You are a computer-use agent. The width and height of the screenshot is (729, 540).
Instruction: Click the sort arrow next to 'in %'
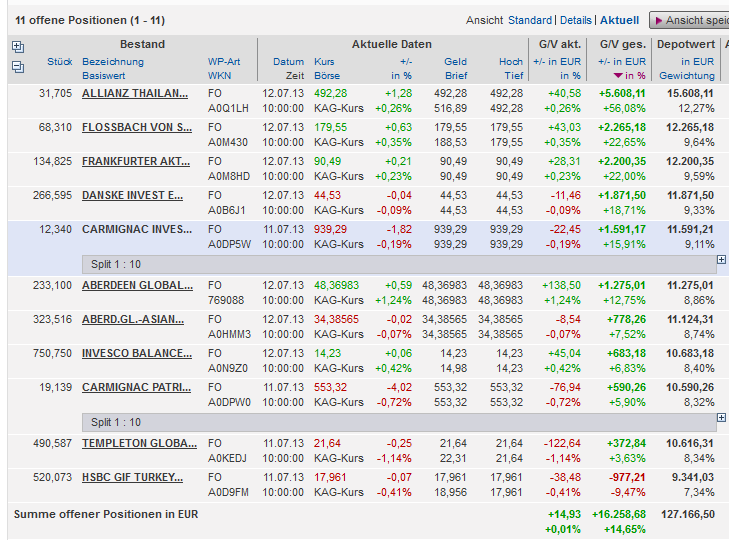[x=618, y=76]
